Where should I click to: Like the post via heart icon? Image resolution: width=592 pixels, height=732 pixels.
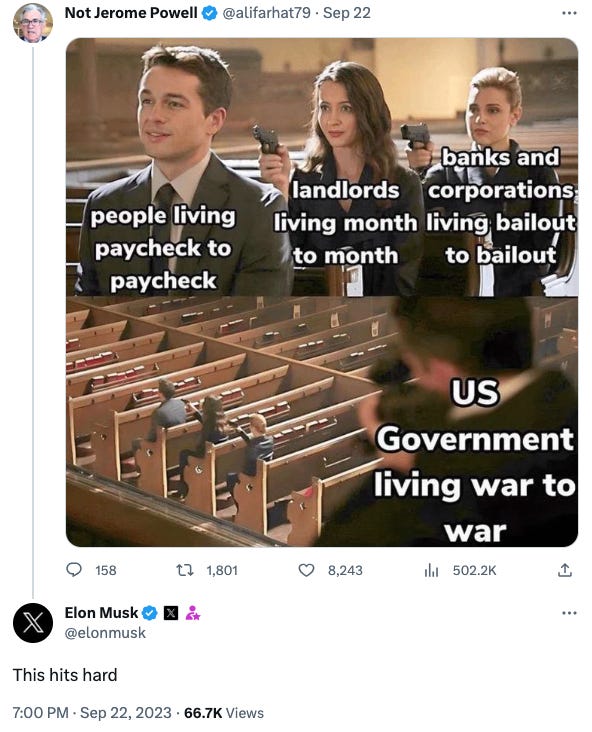pyautogui.click(x=306, y=570)
